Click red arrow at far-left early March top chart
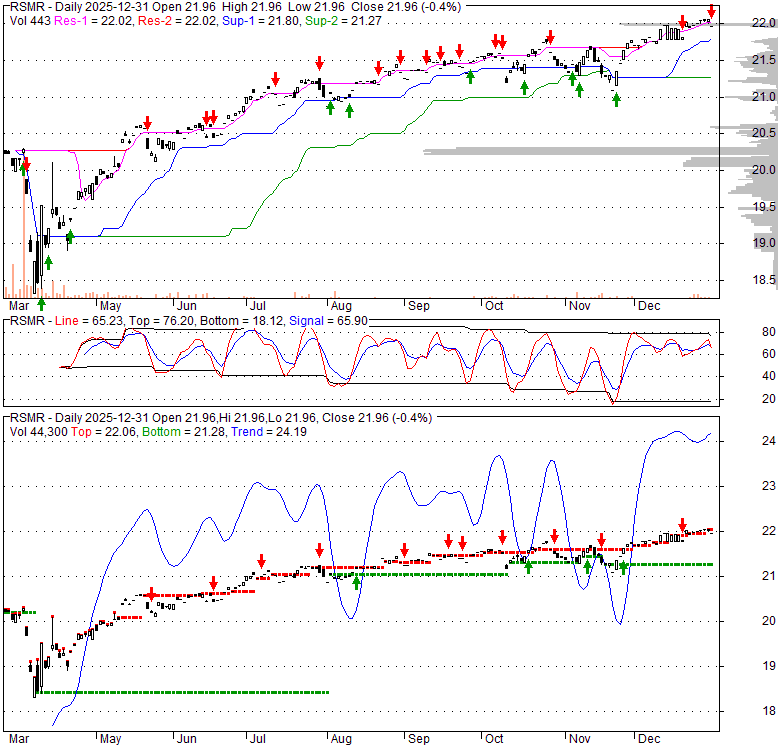This screenshot has height=745, width=780. click(23, 158)
